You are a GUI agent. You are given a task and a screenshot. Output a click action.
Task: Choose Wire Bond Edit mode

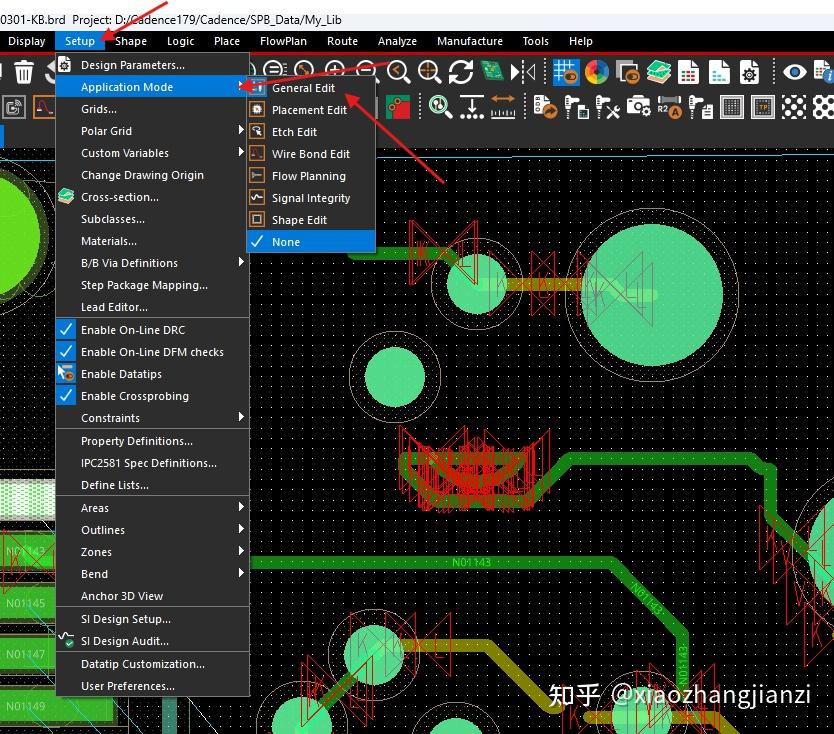coord(311,154)
